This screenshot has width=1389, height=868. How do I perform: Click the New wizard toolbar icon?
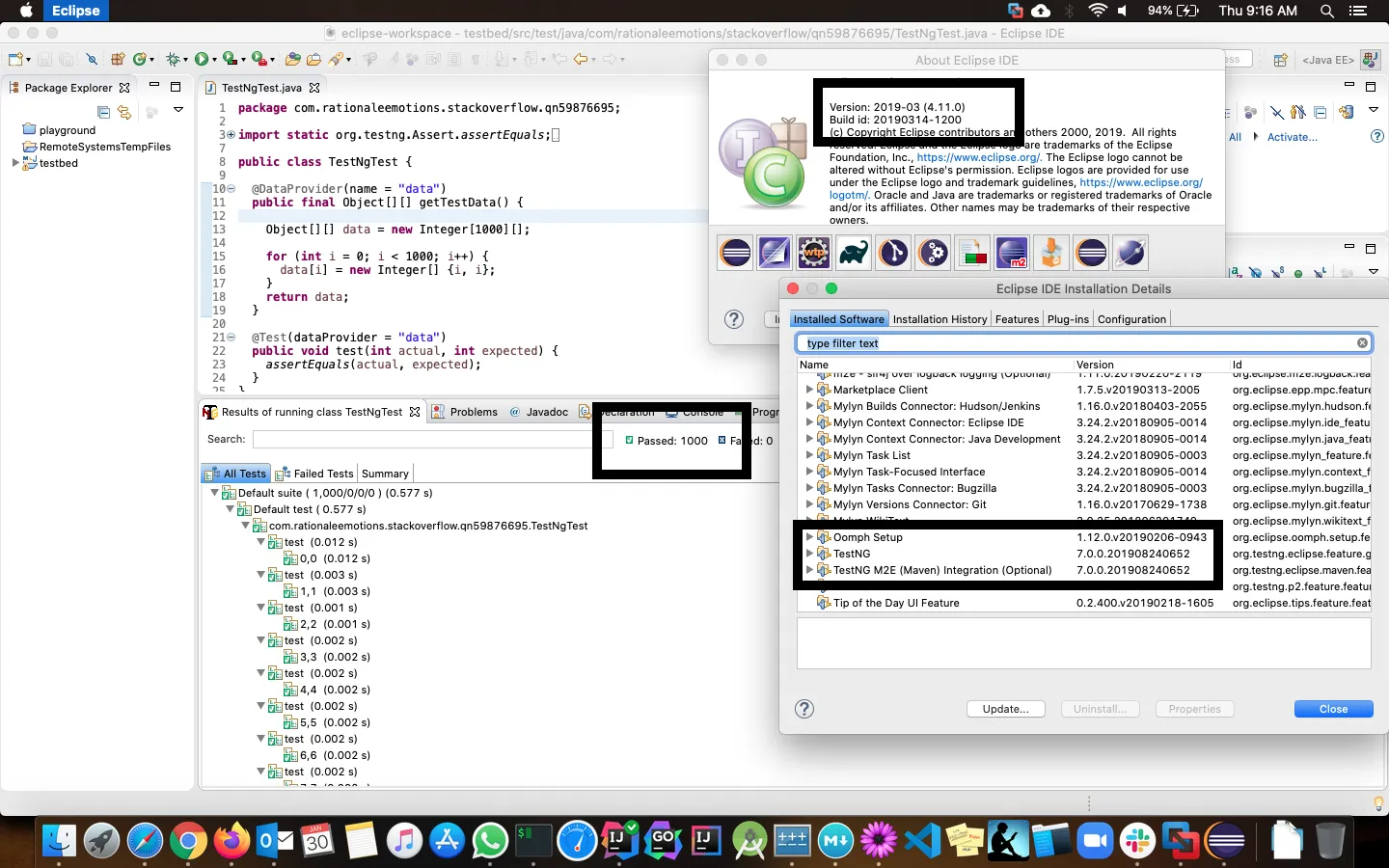point(14,59)
